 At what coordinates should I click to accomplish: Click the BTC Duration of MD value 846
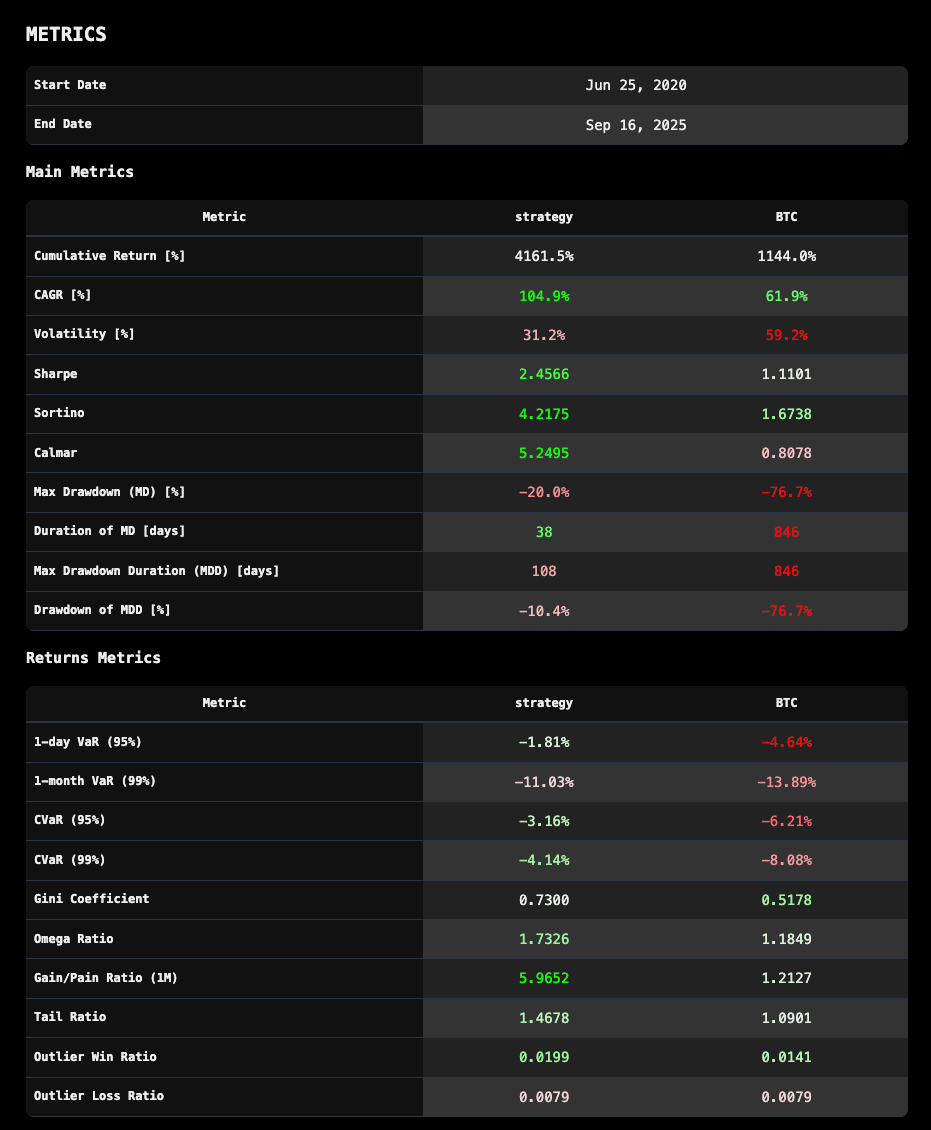pos(786,532)
